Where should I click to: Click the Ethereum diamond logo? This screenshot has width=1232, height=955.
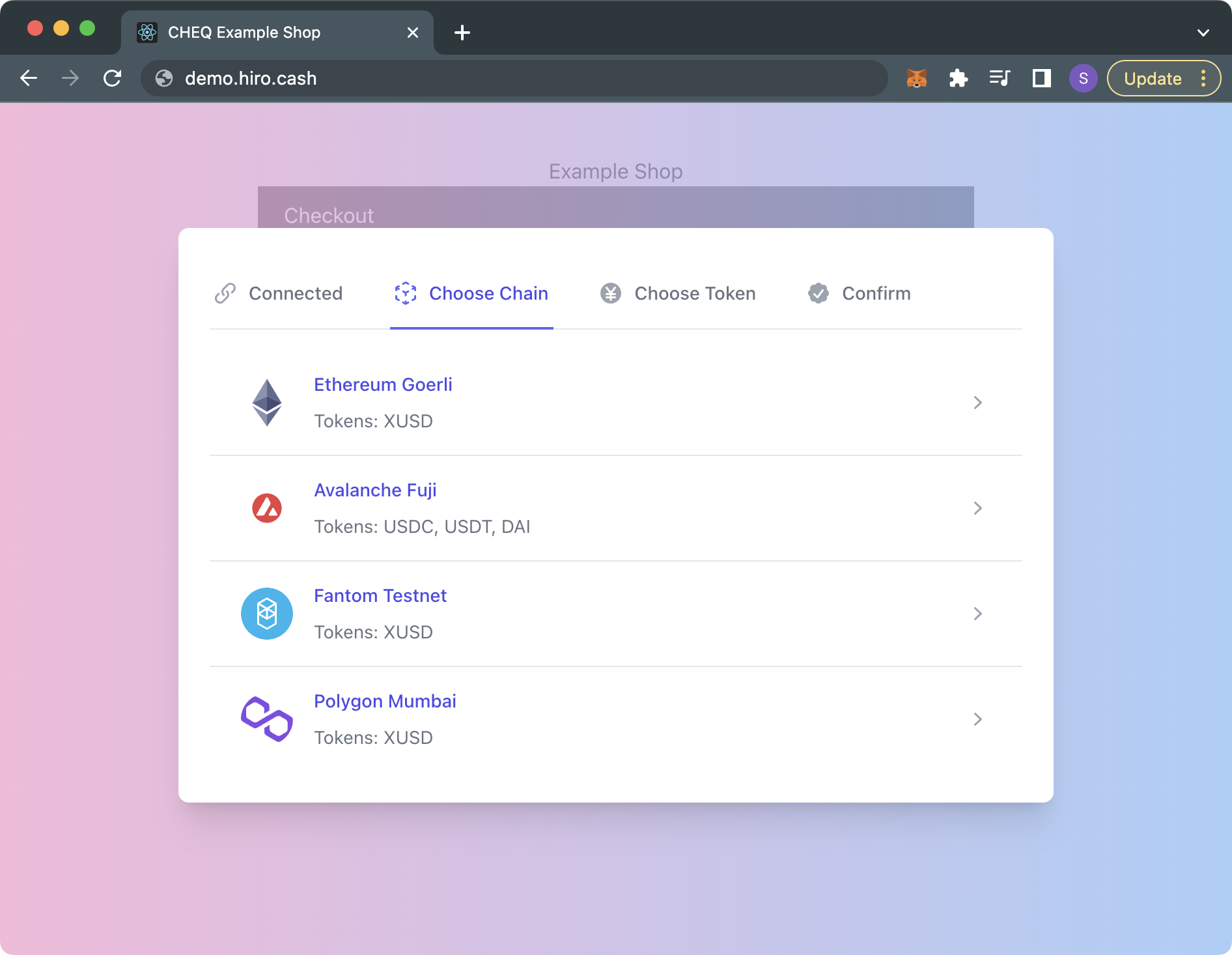point(267,403)
